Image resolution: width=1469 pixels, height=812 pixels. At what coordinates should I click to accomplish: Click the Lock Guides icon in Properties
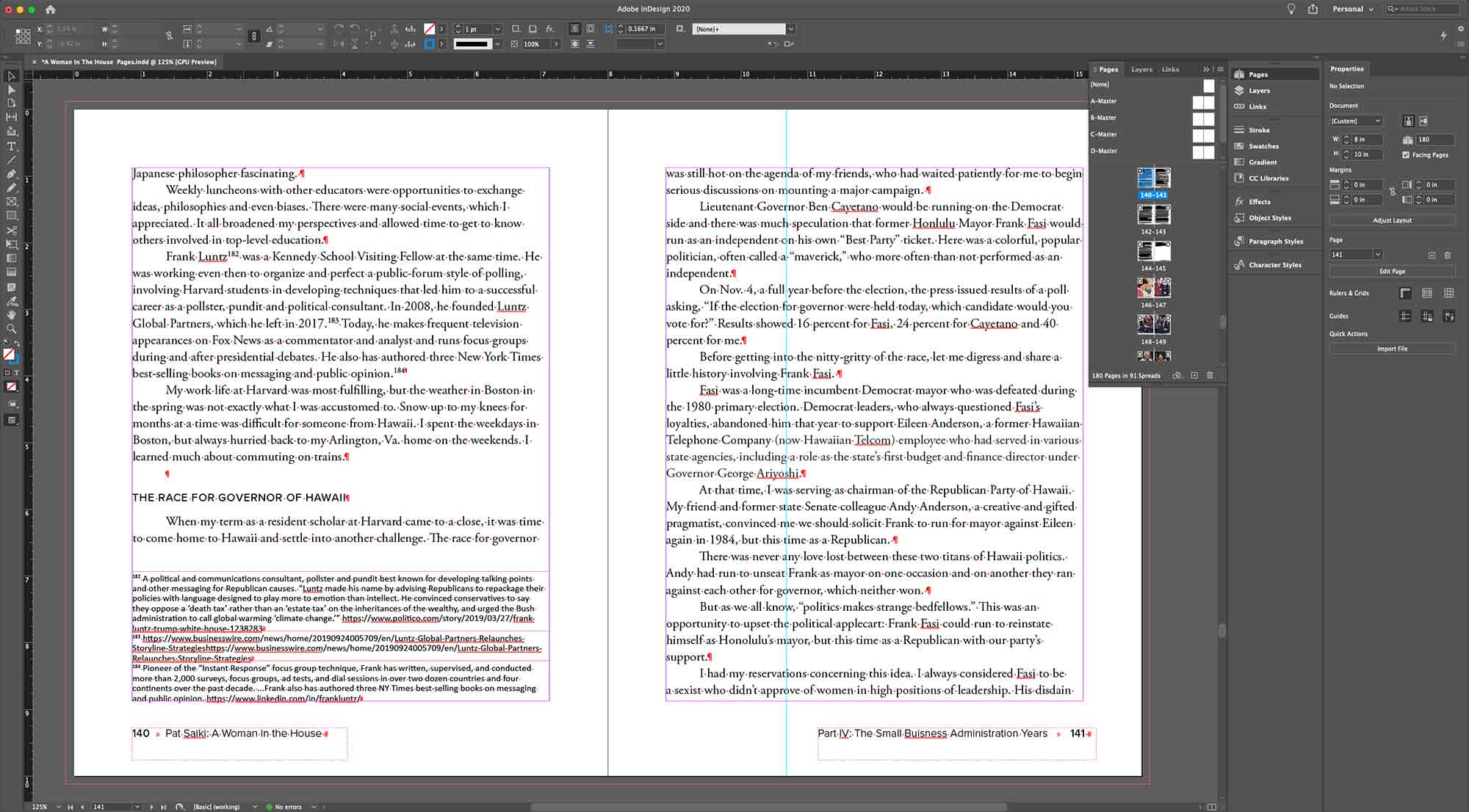[x=1427, y=316]
